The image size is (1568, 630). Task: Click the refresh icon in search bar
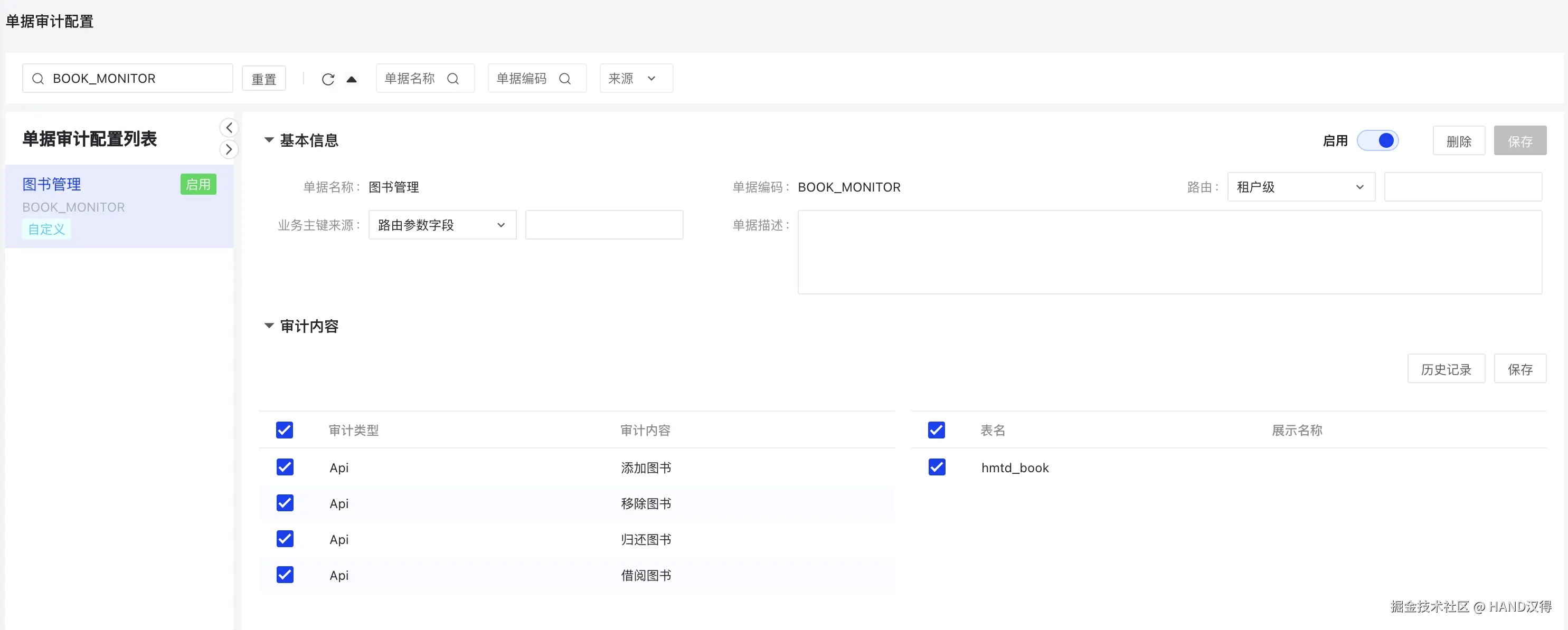(x=327, y=79)
